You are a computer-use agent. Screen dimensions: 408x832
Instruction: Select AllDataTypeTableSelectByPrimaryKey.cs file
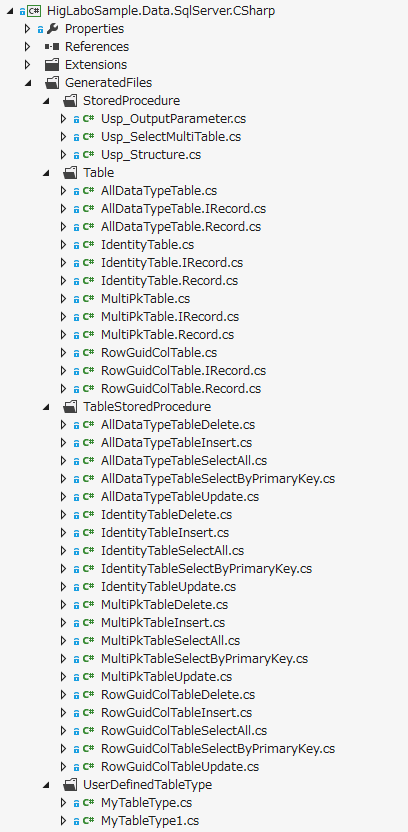(218, 479)
